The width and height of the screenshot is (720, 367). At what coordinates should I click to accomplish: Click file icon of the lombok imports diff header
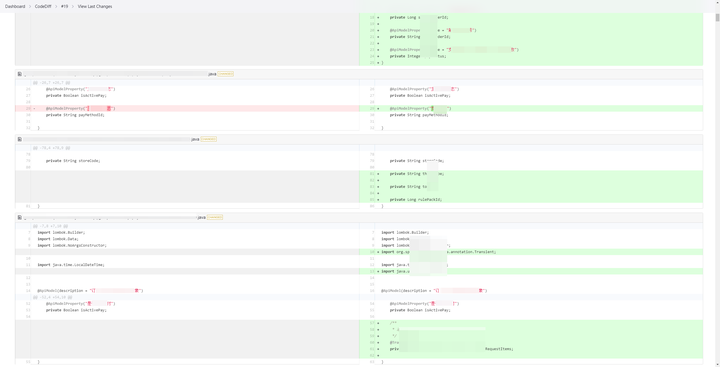click(x=20, y=217)
